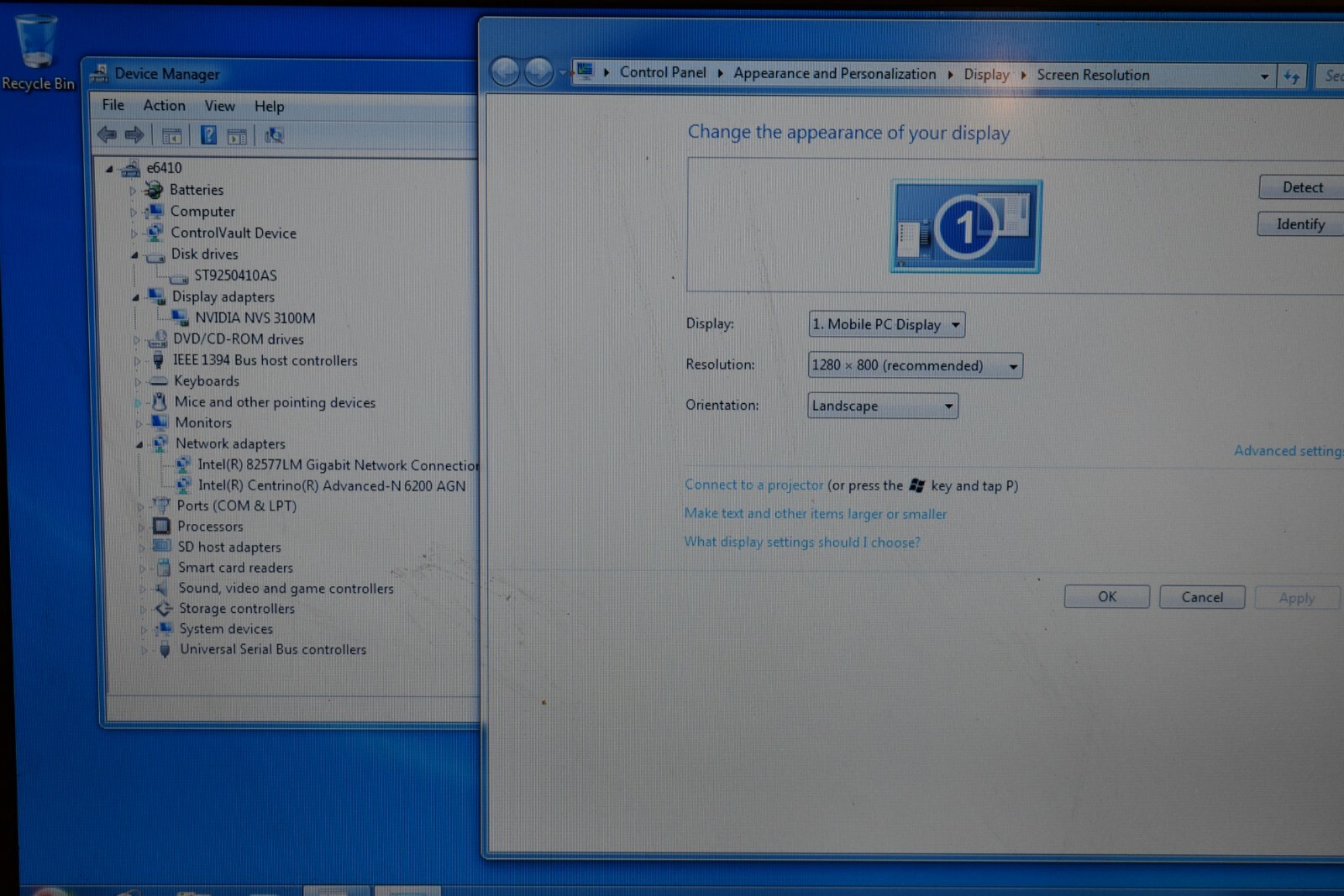Click the Connect to a projector link

tap(753, 485)
